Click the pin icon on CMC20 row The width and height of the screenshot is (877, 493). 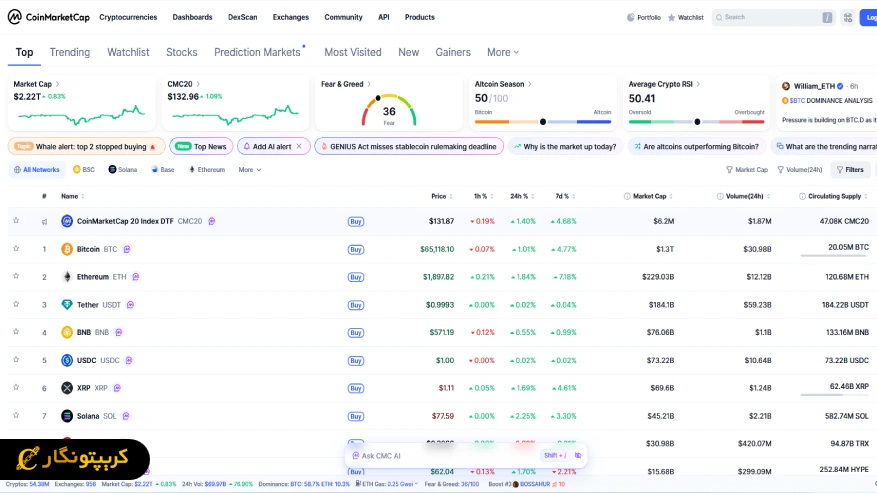pyautogui.click(x=44, y=222)
